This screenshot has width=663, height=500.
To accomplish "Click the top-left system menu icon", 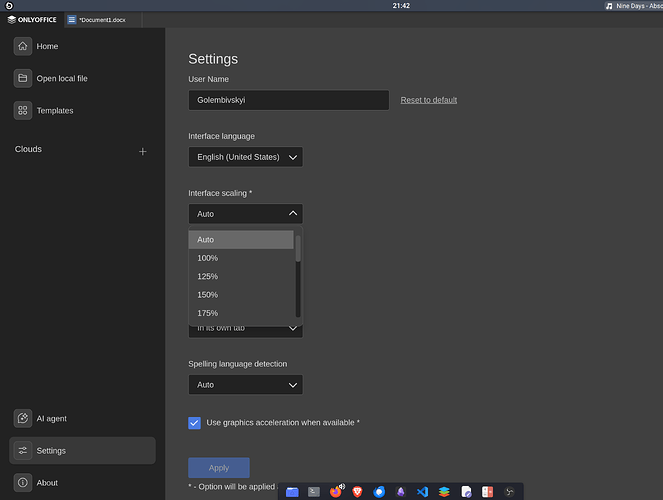I will (9, 5).
